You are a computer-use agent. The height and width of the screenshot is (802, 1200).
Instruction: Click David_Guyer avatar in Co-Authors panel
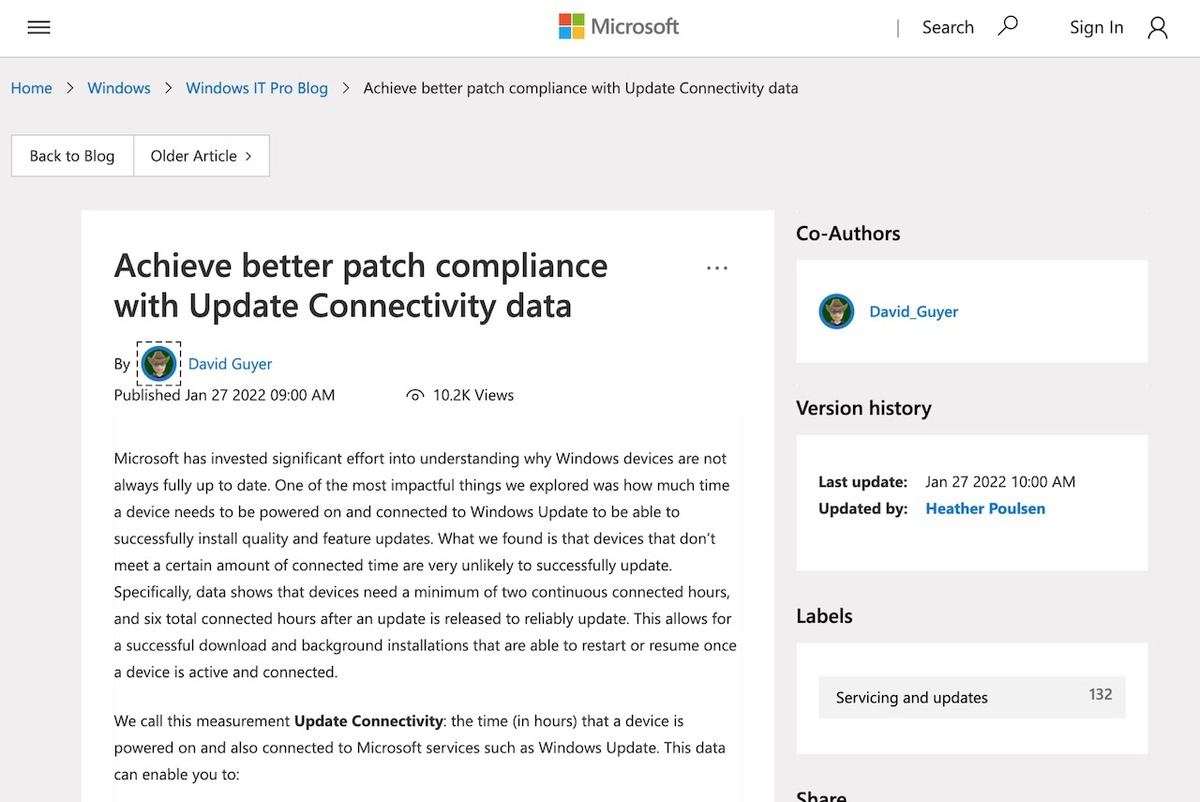click(x=836, y=312)
